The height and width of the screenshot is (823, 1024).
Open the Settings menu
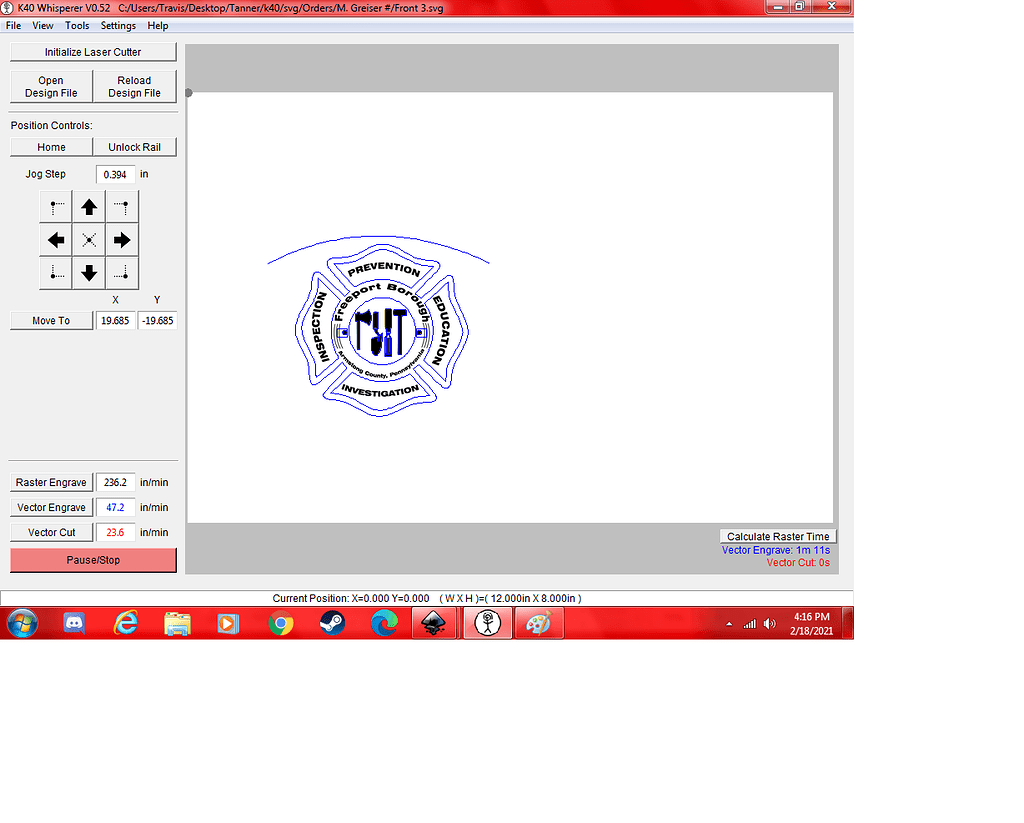[118, 25]
